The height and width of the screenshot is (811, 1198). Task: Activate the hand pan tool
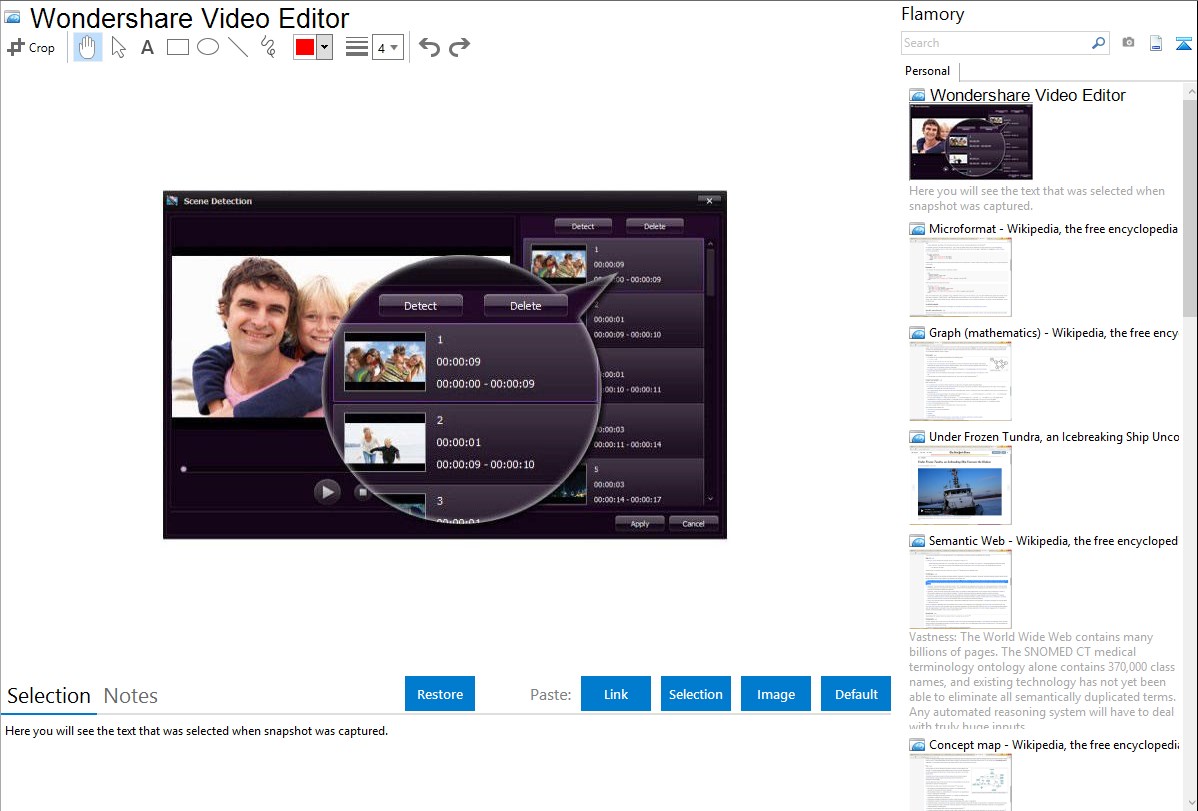tap(88, 47)
